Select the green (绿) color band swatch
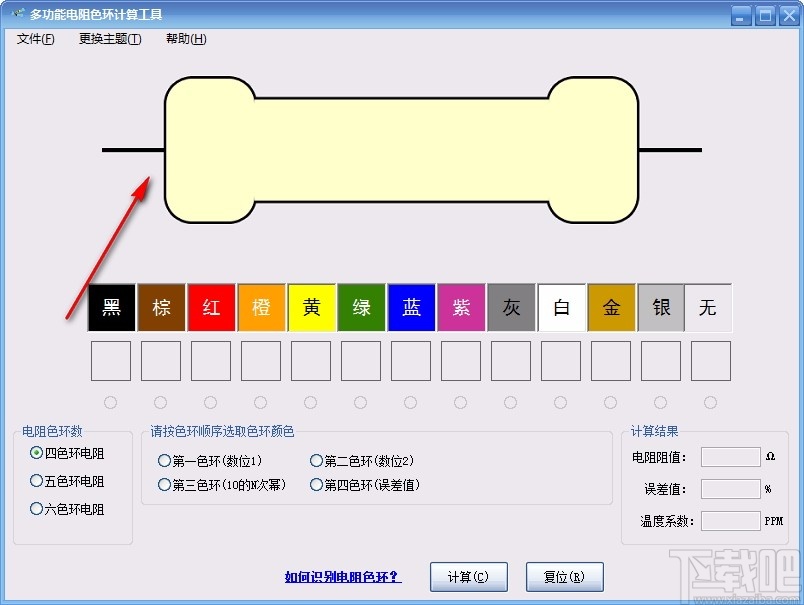 (x=361, y=308)
